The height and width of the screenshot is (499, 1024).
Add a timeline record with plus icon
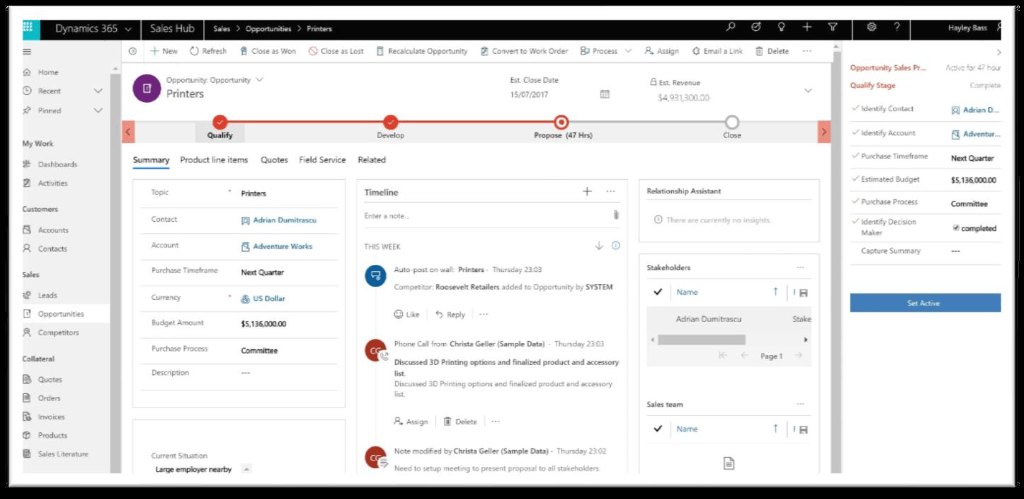click(586, 191)
